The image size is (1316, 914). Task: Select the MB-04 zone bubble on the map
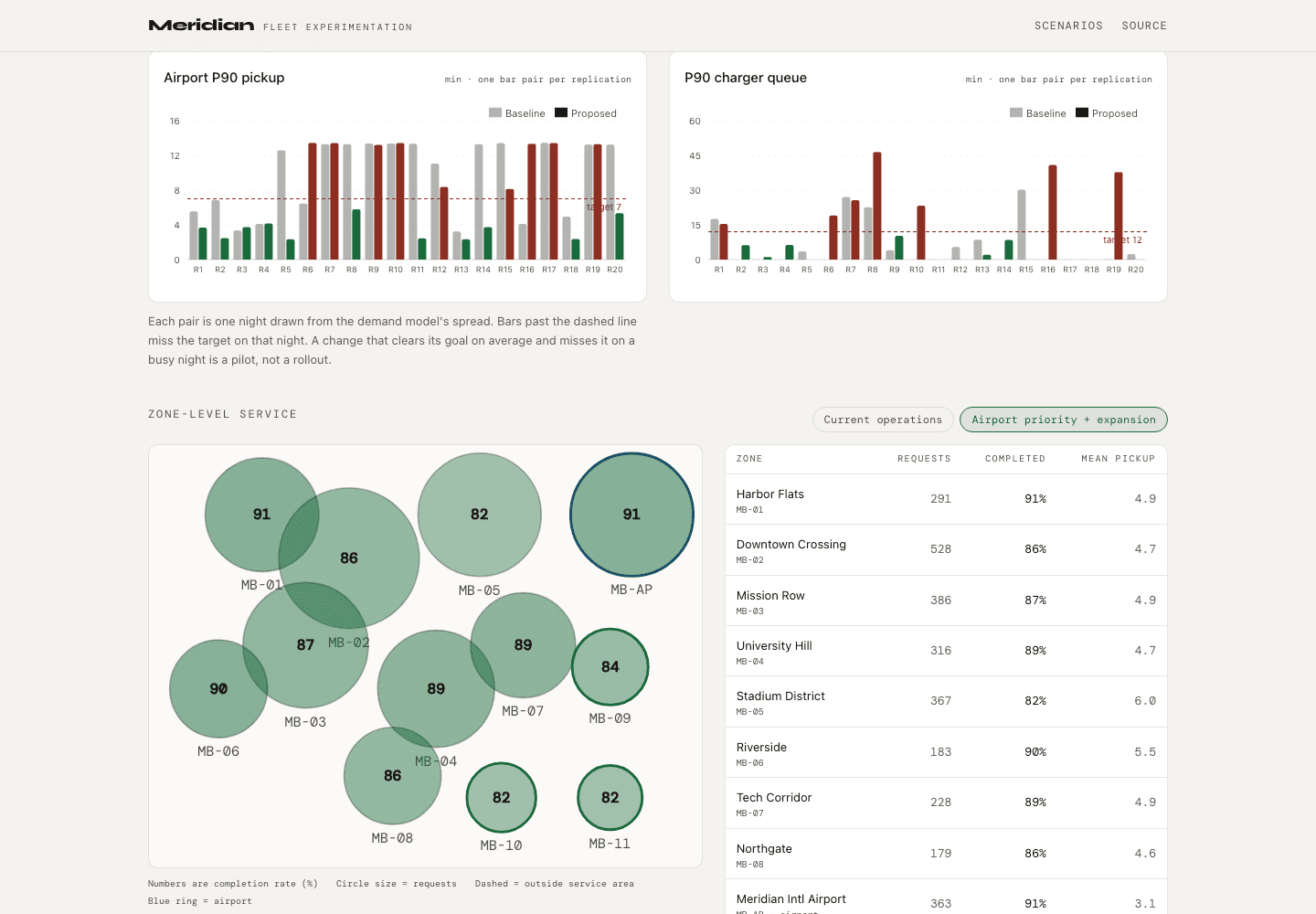pyautogui.click(x=436, y=688)
